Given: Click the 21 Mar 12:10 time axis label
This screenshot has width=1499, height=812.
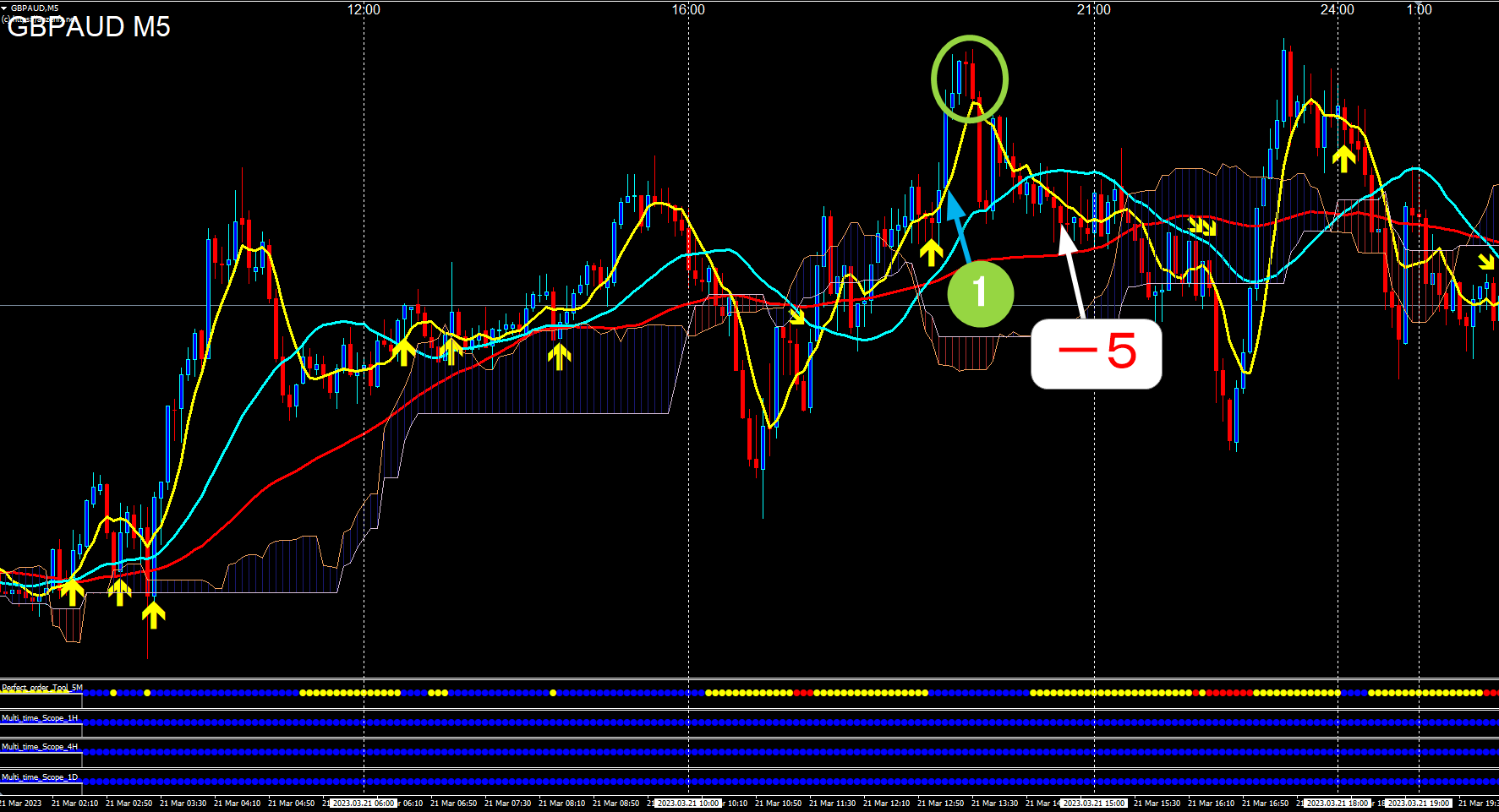Looking at the screenshot, I should coord(886,804).
